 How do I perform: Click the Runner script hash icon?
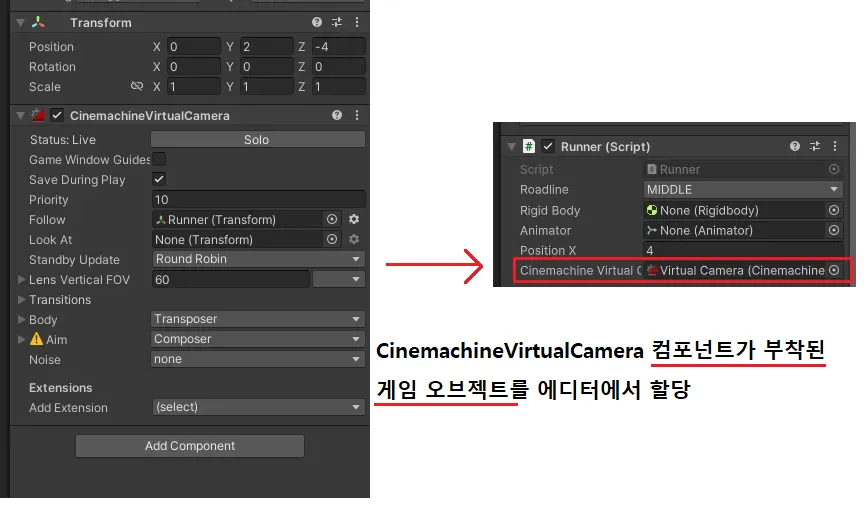pyautogui.click(x=528, y=146)
